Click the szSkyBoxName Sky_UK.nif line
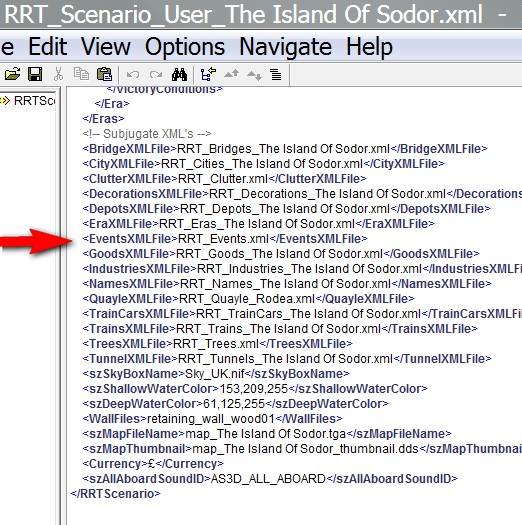This screenshot has width=522, height=525. (216, 374)
